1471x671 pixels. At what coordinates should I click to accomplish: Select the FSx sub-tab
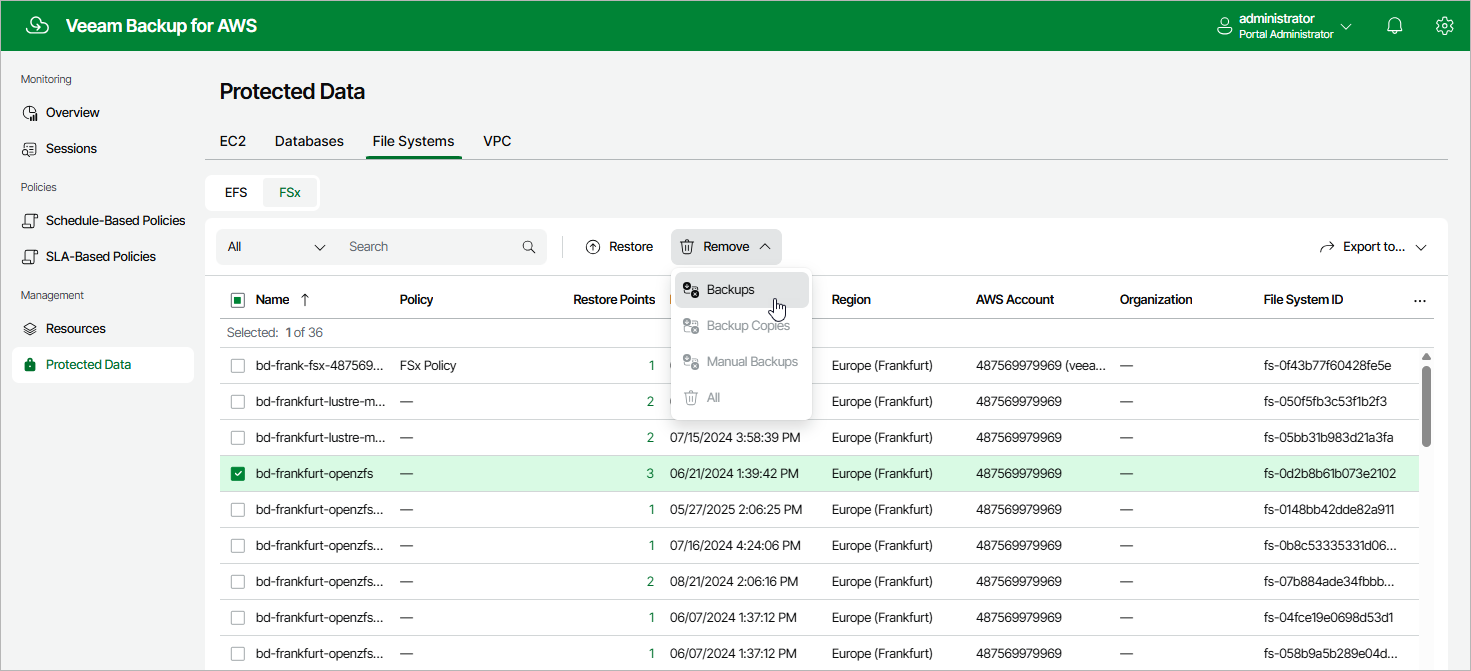[x=290, y=193]
